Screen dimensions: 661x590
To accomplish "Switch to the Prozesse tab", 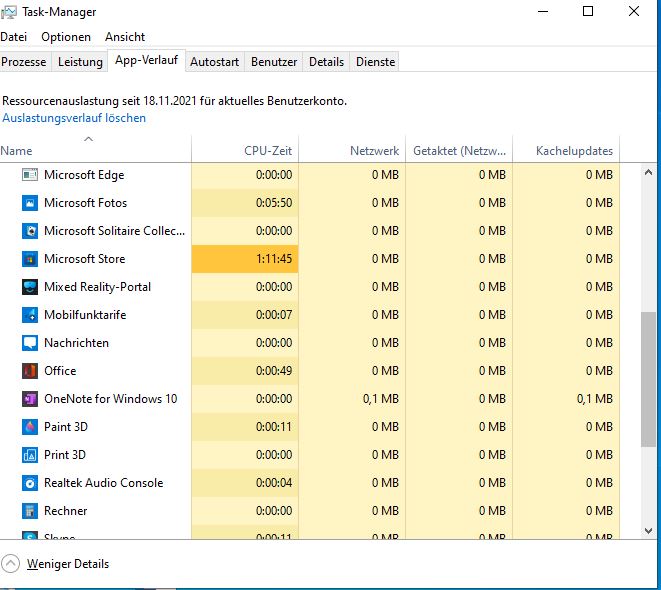I will [24, 62].
